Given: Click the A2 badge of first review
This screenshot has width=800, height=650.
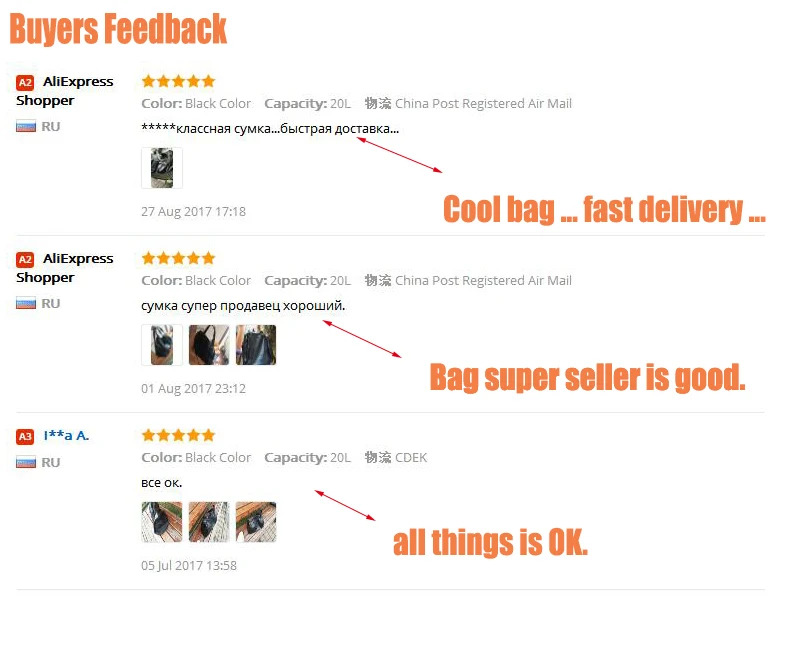Looking at the screenshot, I should [x=25, y=83].
